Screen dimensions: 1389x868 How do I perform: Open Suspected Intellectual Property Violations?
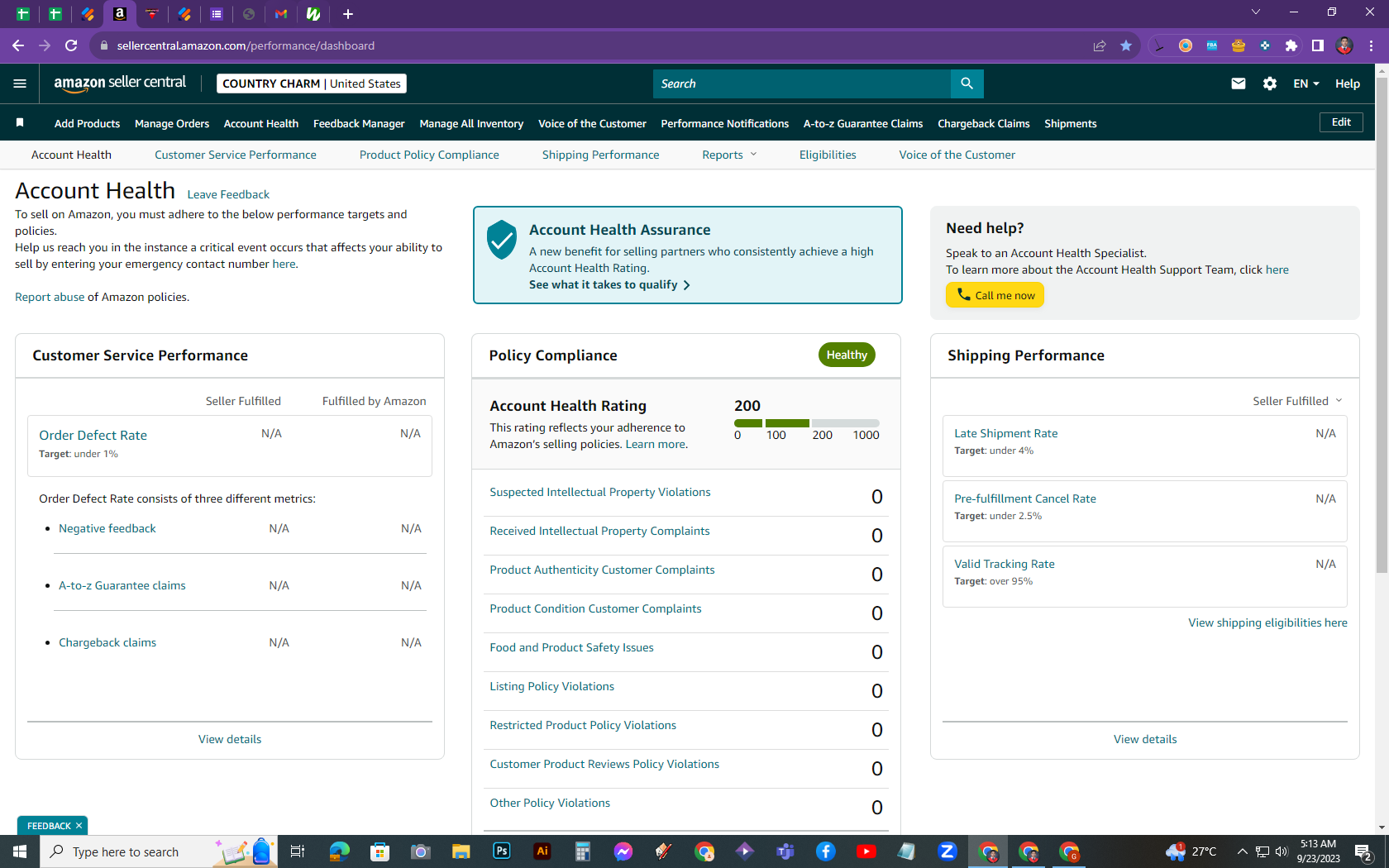click(x=600, y=492)
